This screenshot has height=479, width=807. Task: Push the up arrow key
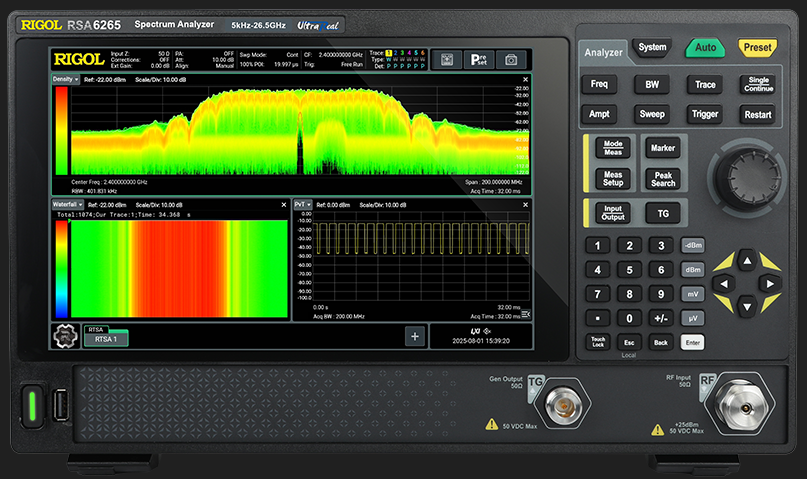[x=747, y=261]
